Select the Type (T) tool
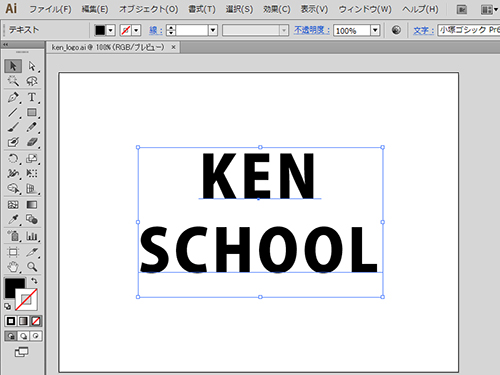The width and height of the screenshot is (500, 375). (x=32, y=97)
